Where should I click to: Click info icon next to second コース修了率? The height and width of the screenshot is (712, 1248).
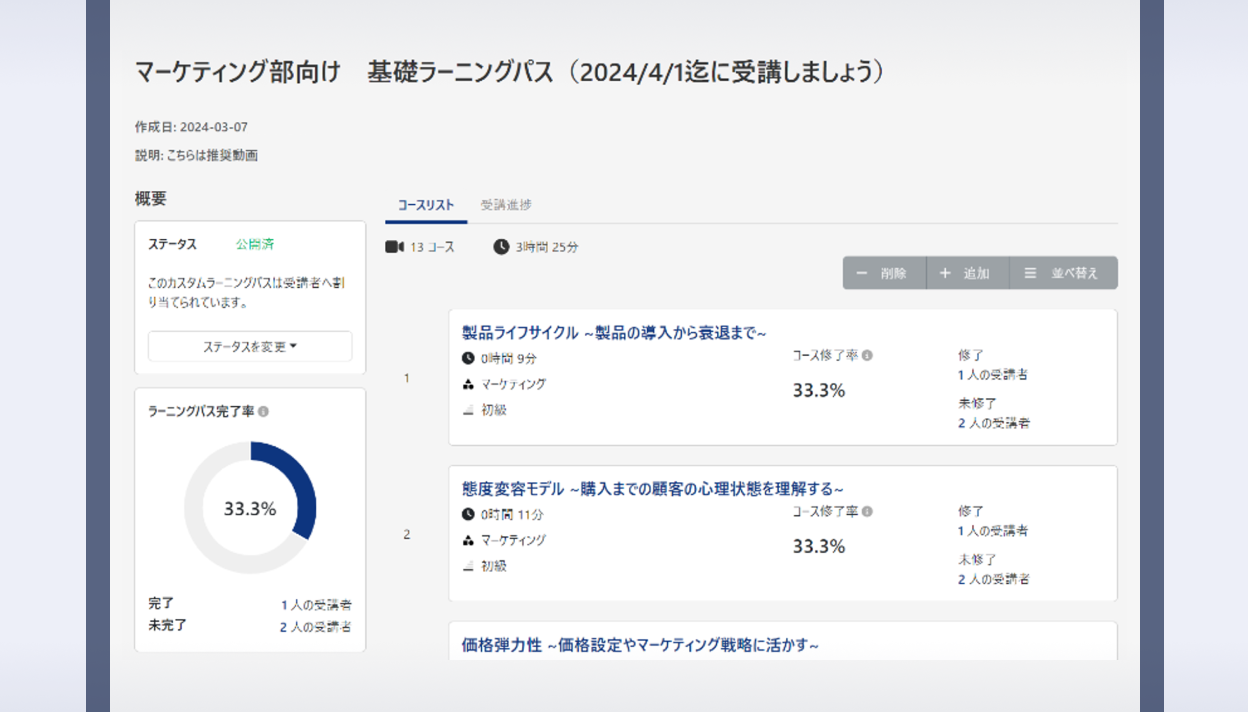click(x=867, y=511)
